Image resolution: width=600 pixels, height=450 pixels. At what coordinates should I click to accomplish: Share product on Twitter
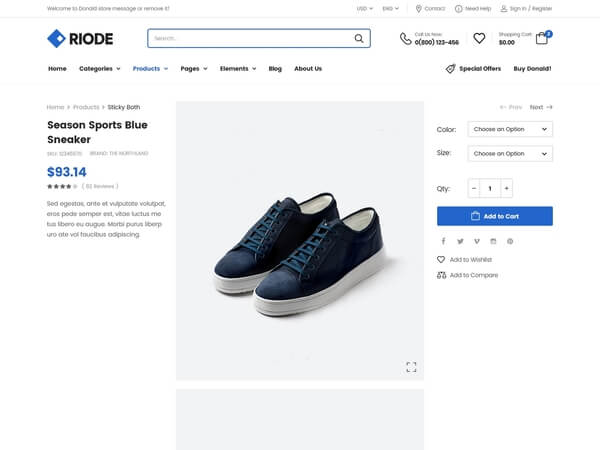(460, 241)
